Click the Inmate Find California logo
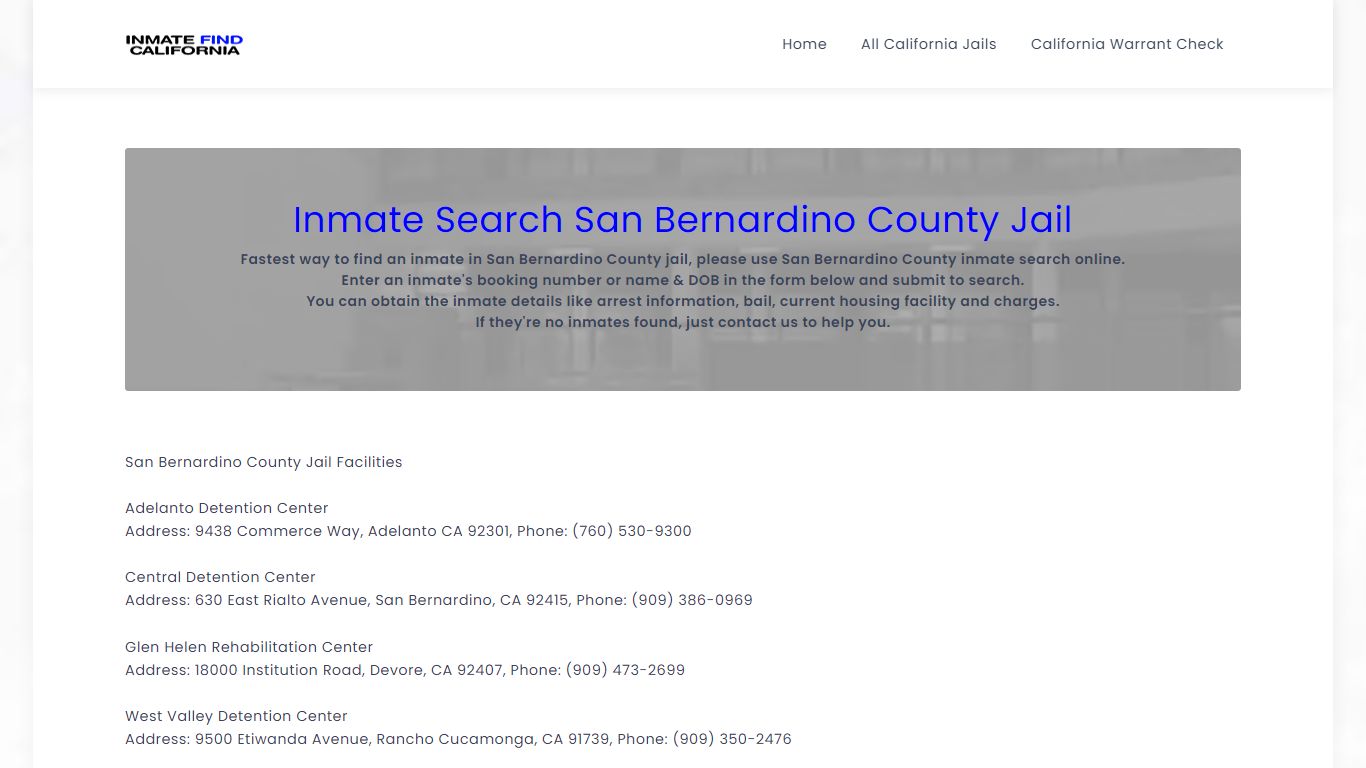1366x768 pixels. (184, 44)
